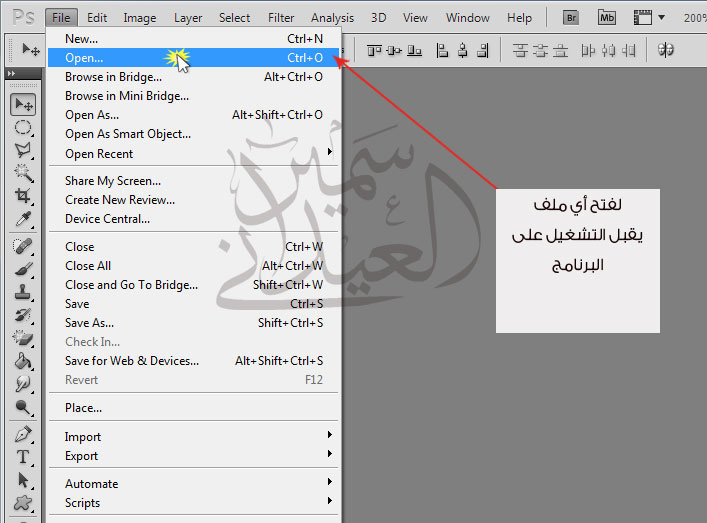The width and height of the screenshot is (707, 523).
Task: Open the Layer menu
Action: [x=188, y=18]
